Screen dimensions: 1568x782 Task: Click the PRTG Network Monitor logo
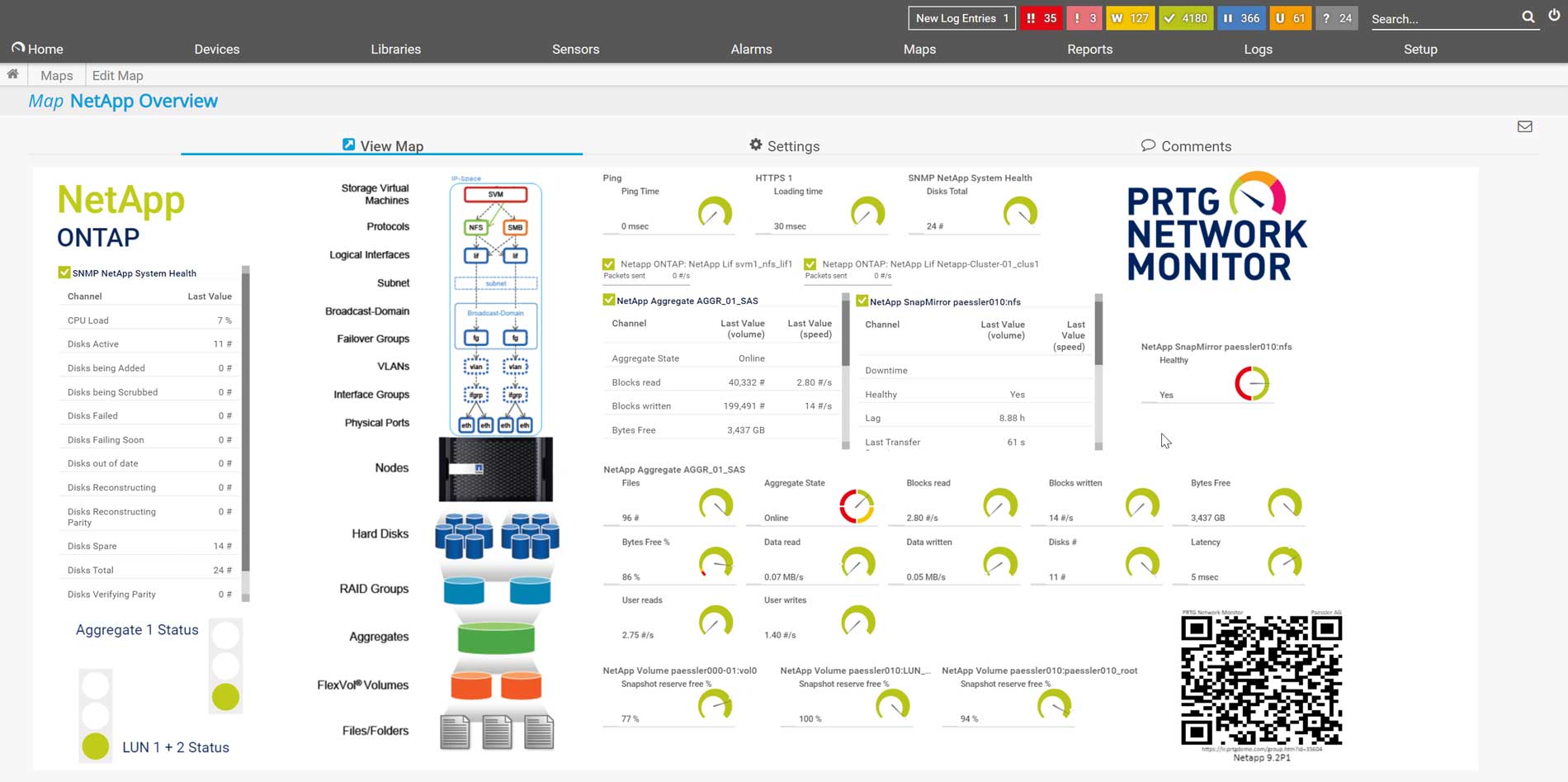coord(1217,227)
